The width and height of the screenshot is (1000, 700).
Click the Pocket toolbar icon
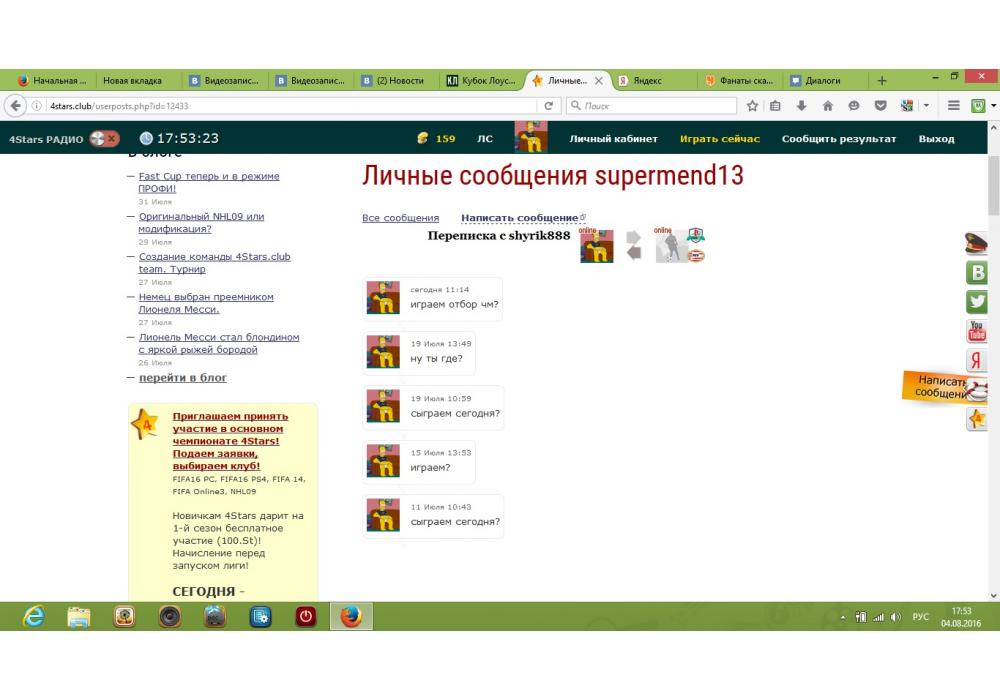coord(881,106)
